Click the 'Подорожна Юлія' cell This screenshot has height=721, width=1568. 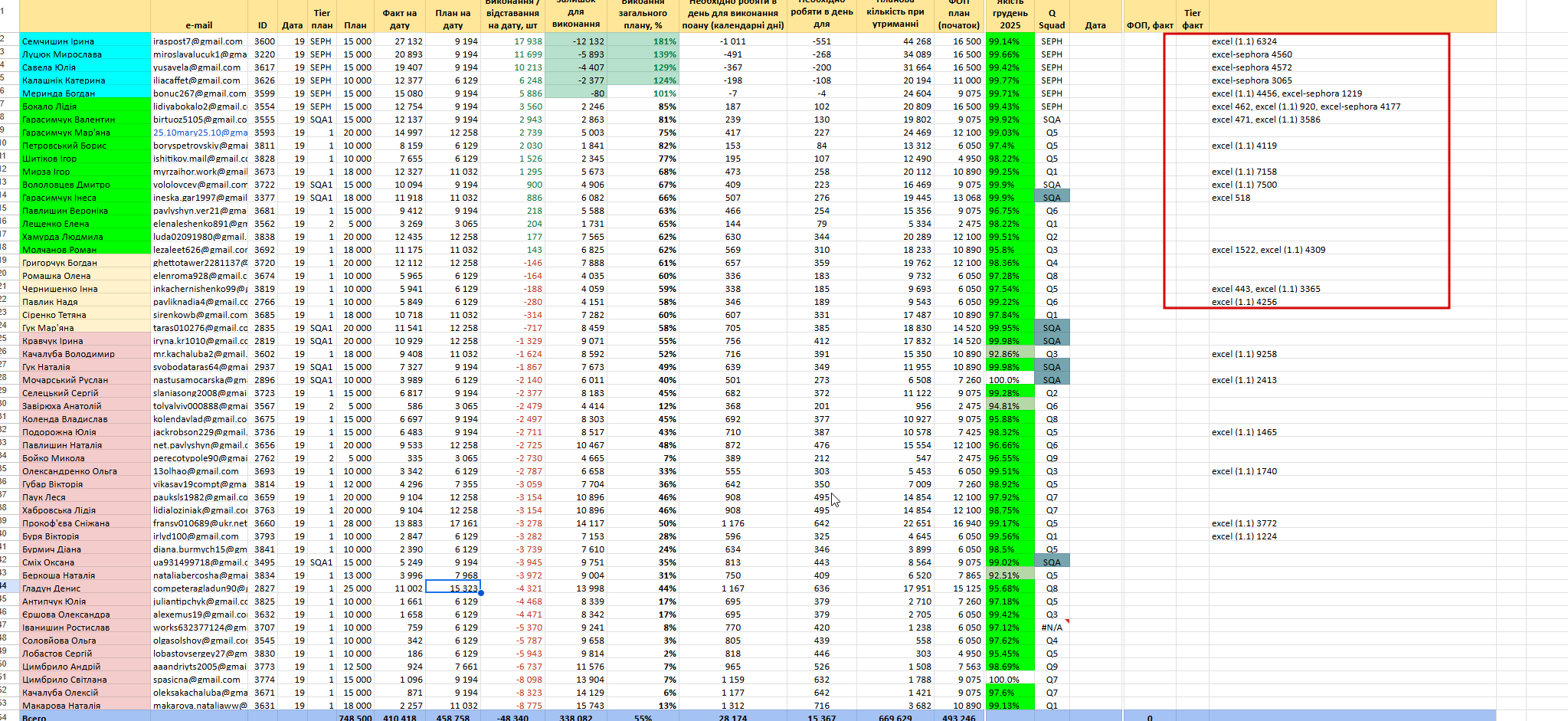point(84,432)
